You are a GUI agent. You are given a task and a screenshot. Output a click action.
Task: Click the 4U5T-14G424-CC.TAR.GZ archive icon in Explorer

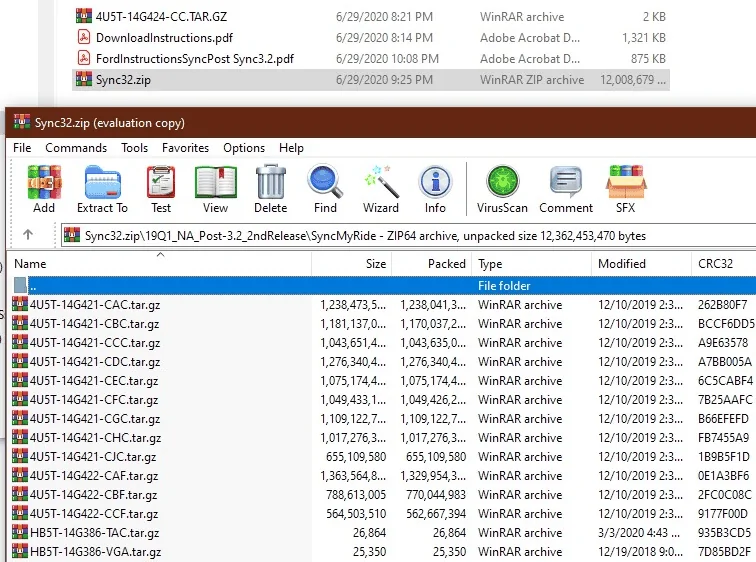pos(84,15)
